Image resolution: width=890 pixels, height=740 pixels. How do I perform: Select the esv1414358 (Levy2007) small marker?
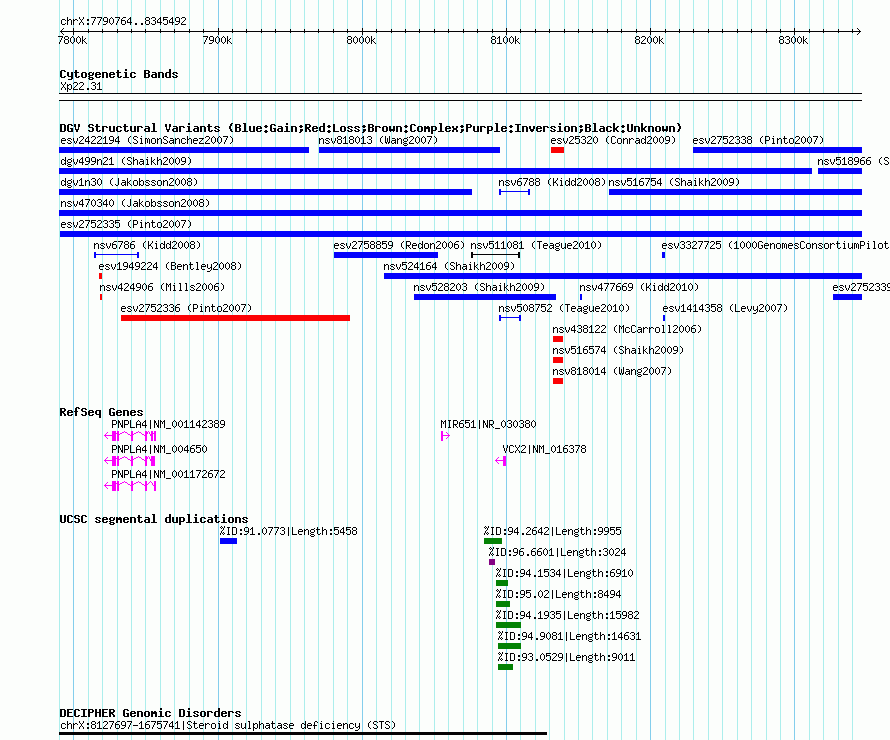[664, 318]
